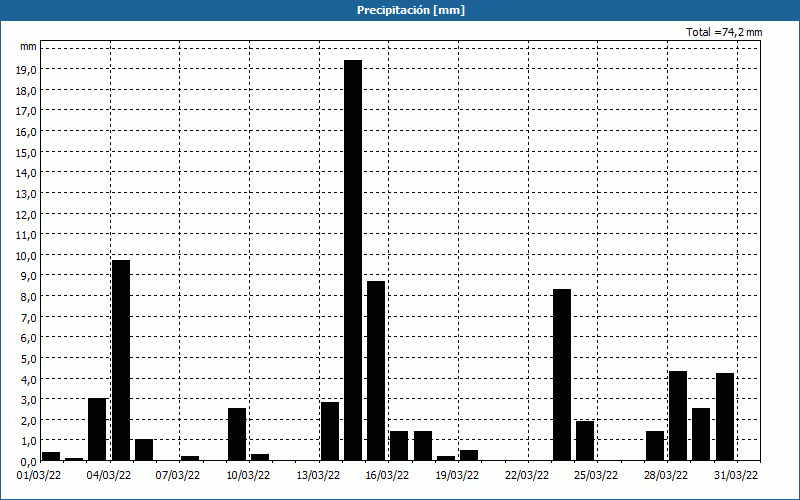Click the 9,7 mm bar beside 04/03/22
The width and height of the screenshot is (800, 500).
click(121, 360)
